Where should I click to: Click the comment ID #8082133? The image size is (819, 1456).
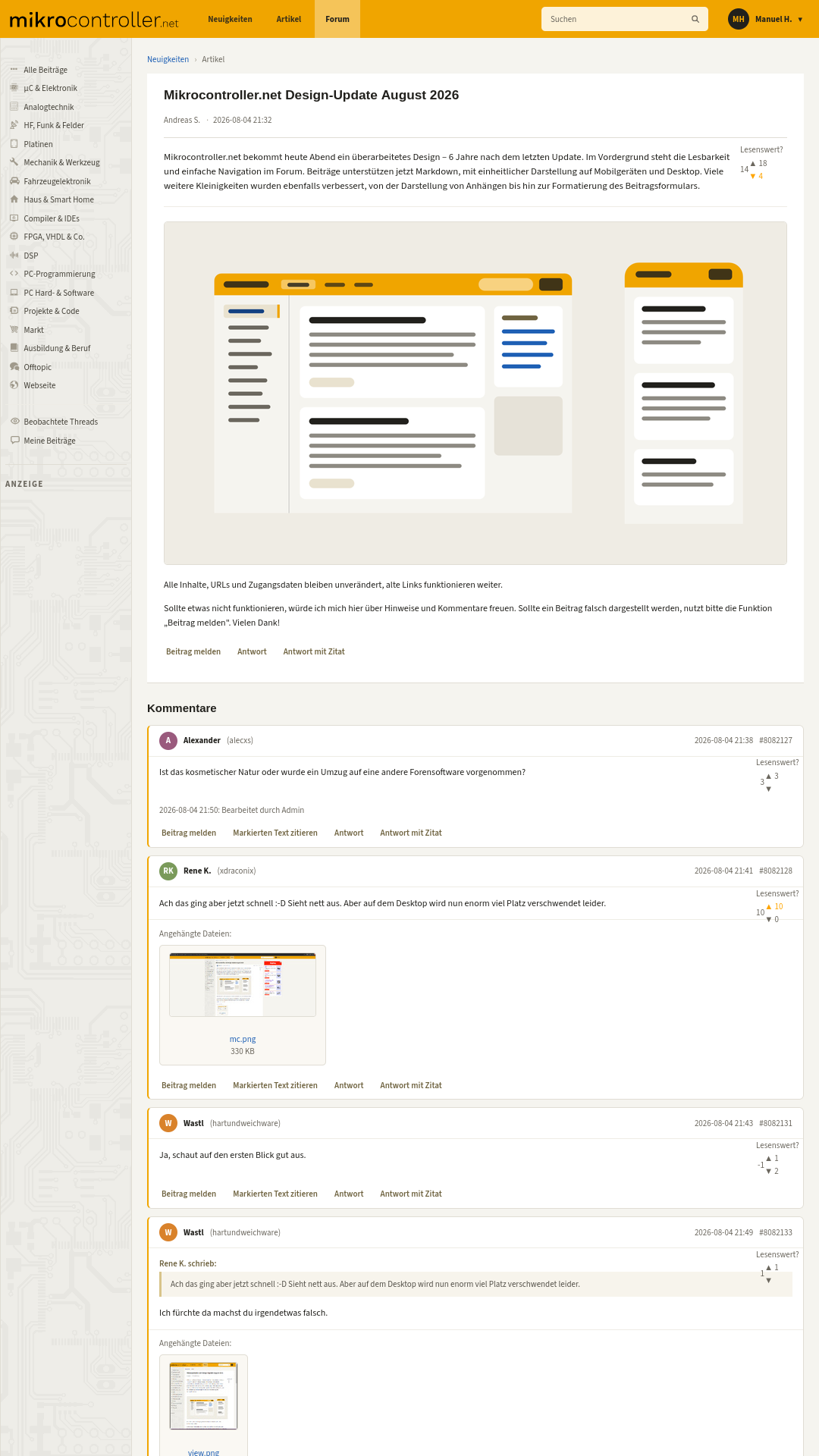776,1232
